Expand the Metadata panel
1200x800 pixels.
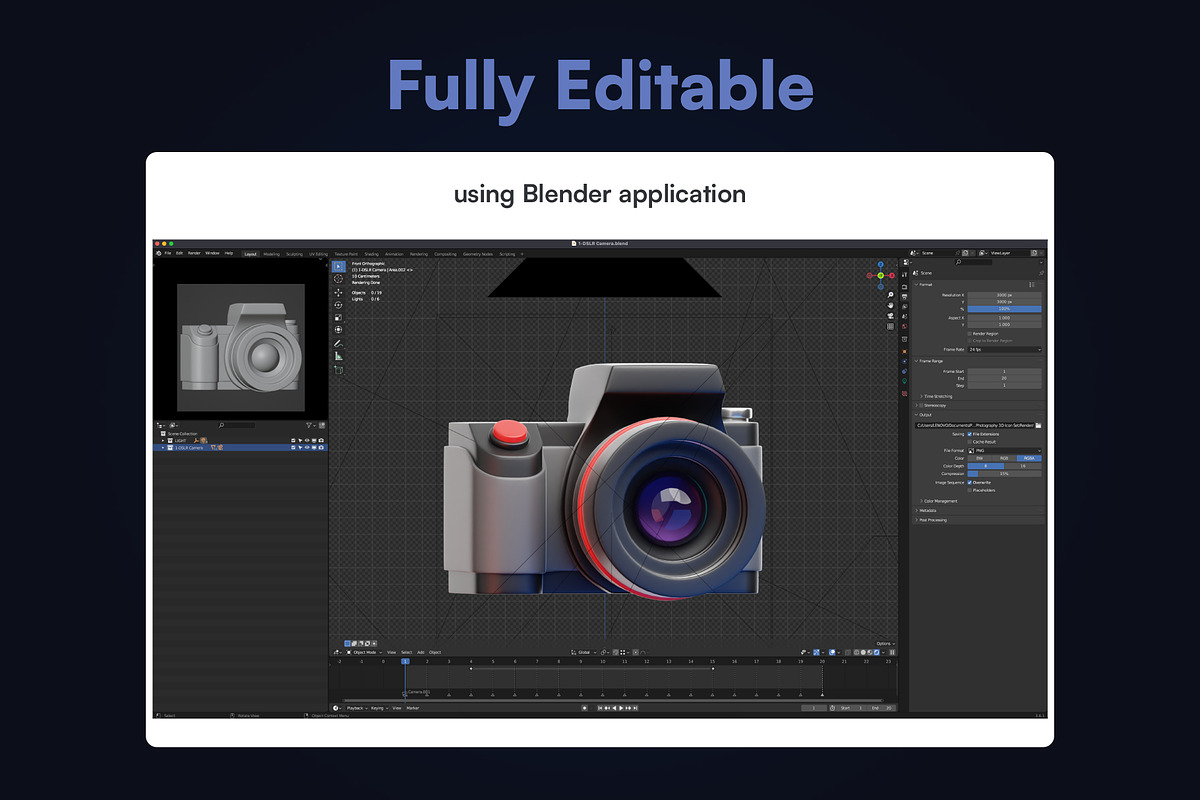tap(916, 511)
